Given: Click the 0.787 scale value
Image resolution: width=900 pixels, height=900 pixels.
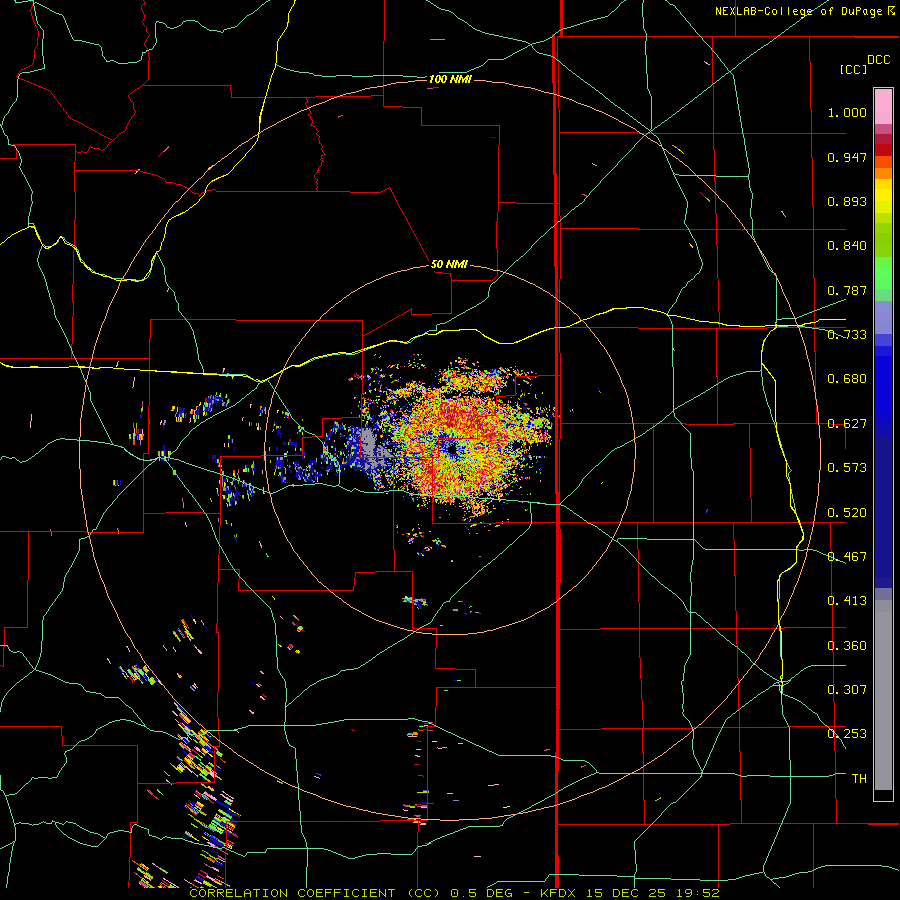Looking at the screenshot, I should tap(847, 290).
